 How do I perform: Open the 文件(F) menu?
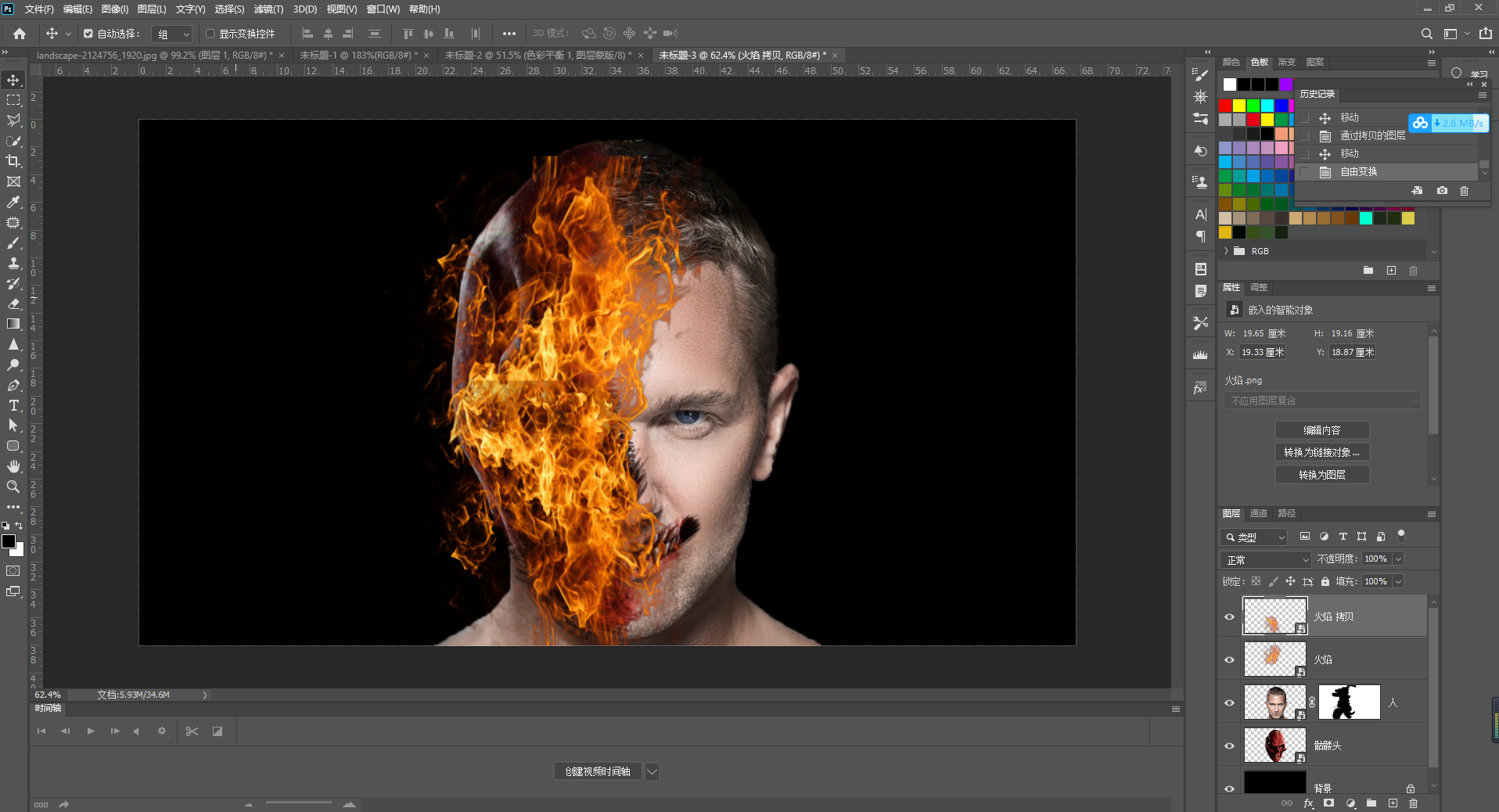coord(39,9)
